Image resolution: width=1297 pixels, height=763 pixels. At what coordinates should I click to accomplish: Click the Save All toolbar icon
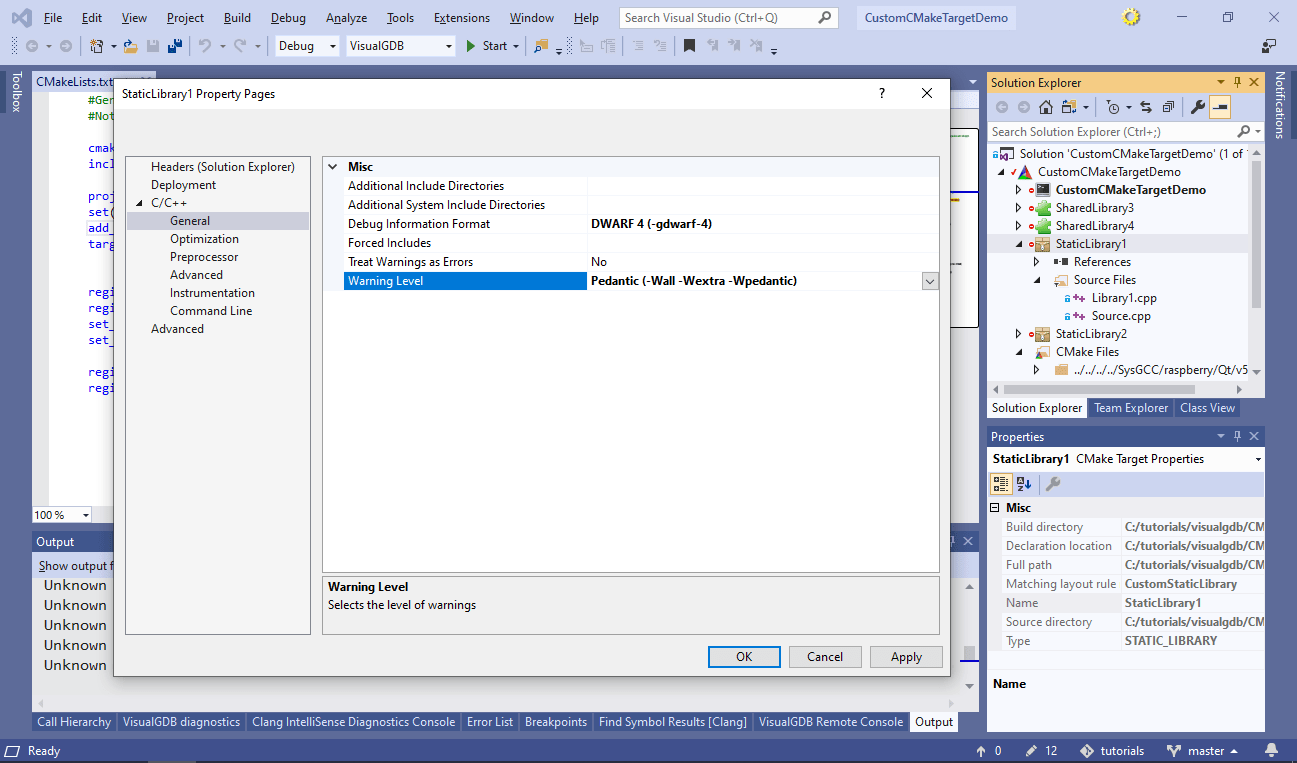pyautogui.click(x=174, y=46)
